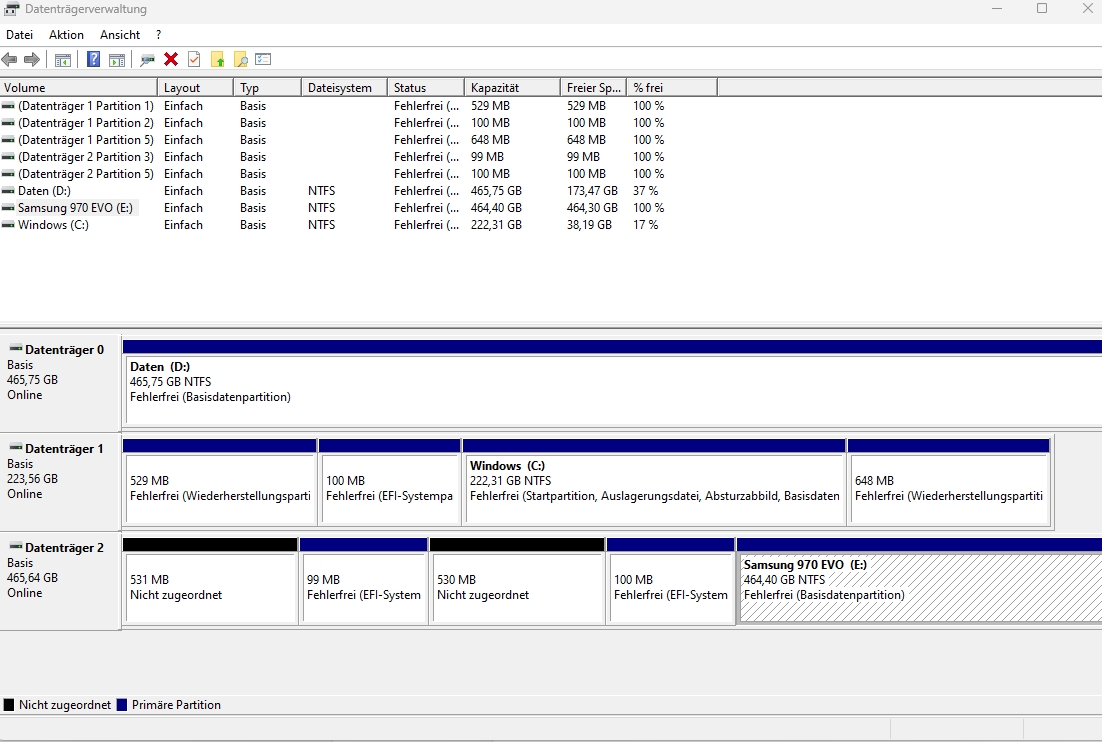Open the Ansicht menu

(x=119, y=34)
